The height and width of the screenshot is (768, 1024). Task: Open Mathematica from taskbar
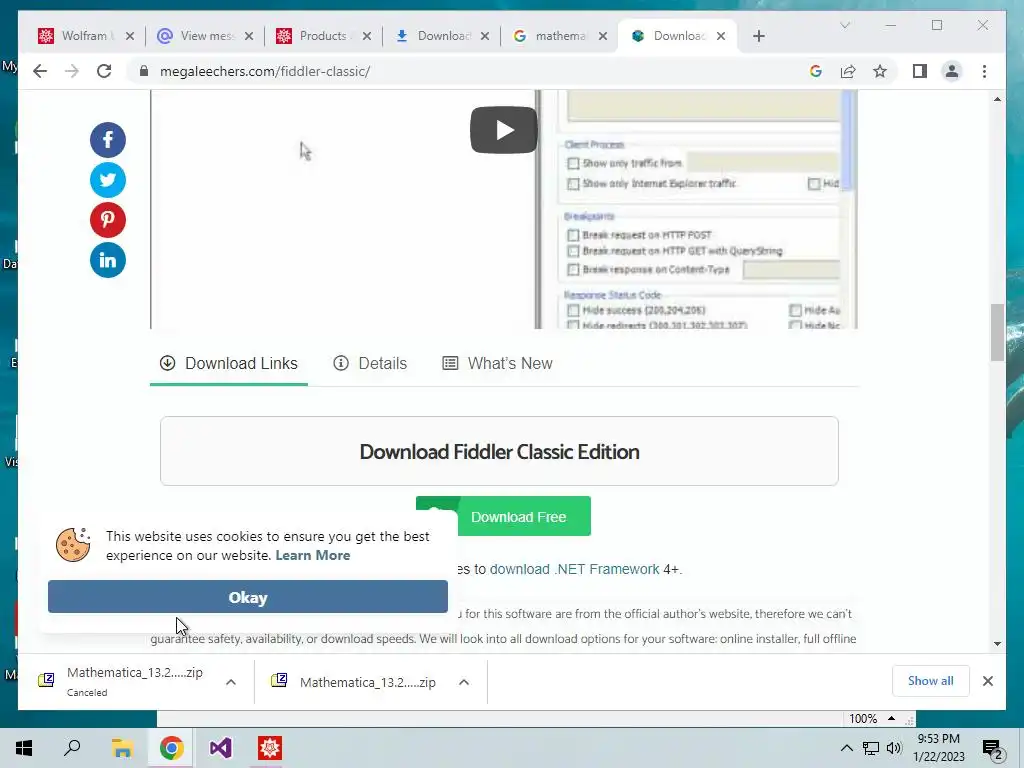click(x=270, y=748)
